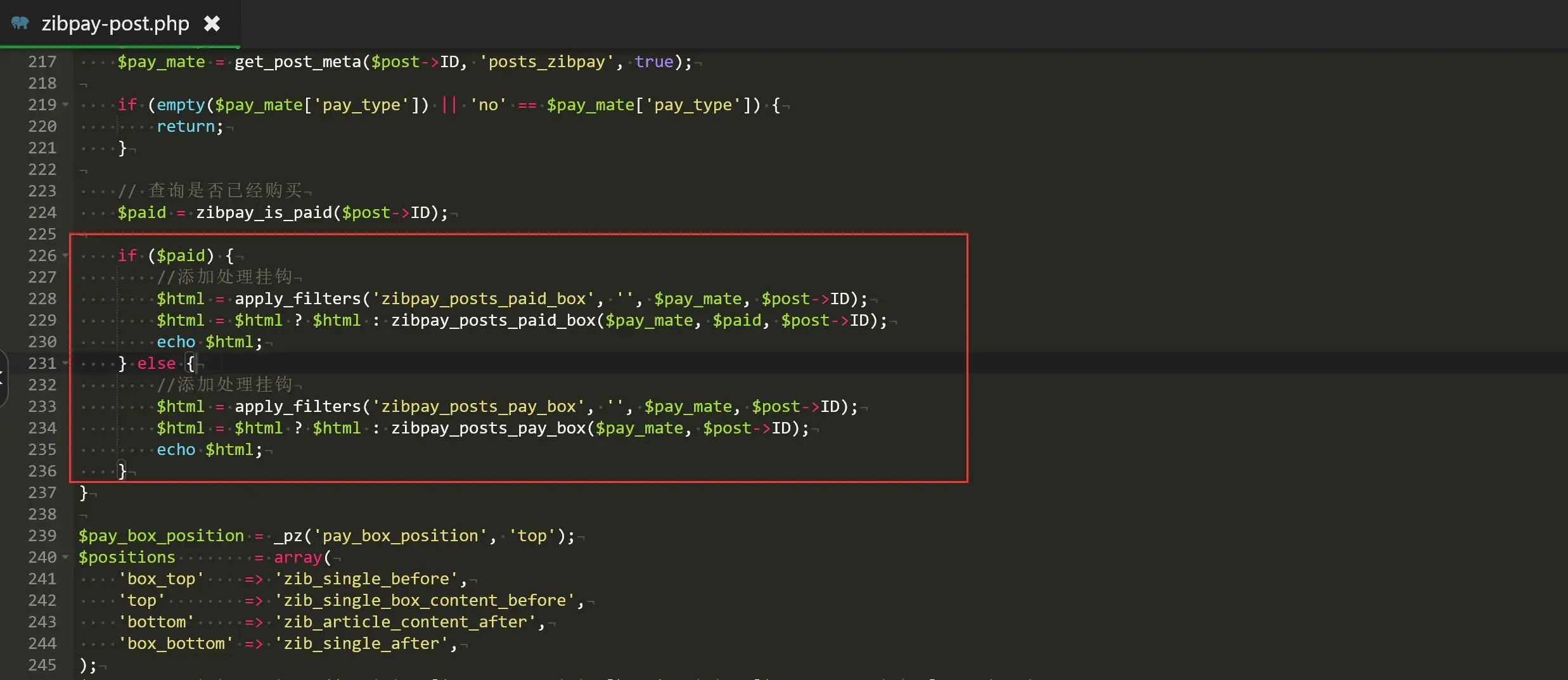Image resolution: width=1568 pixels, height=680 pixels.
Task: Click the 'box_bottom' array key
Action: click(176, 643)
